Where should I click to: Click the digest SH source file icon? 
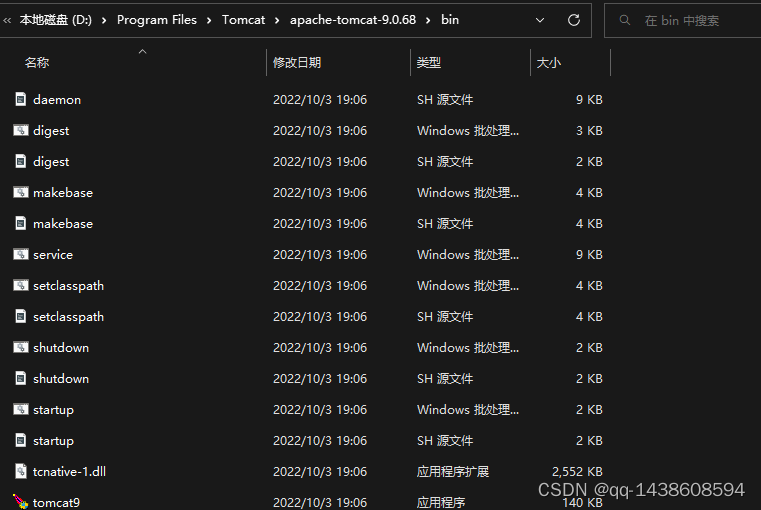[20, 162]
